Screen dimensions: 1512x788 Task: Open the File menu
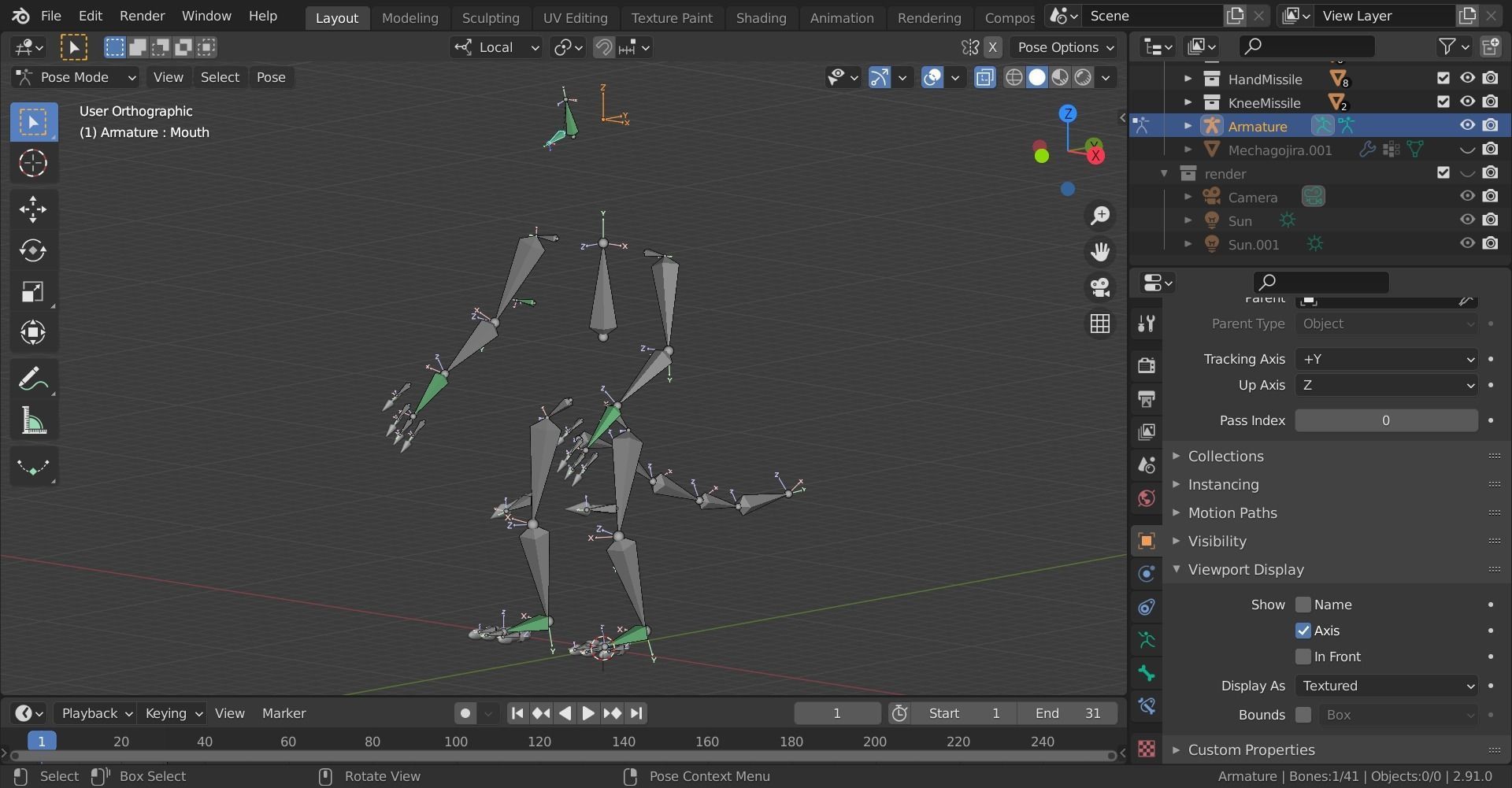[50, 16]
